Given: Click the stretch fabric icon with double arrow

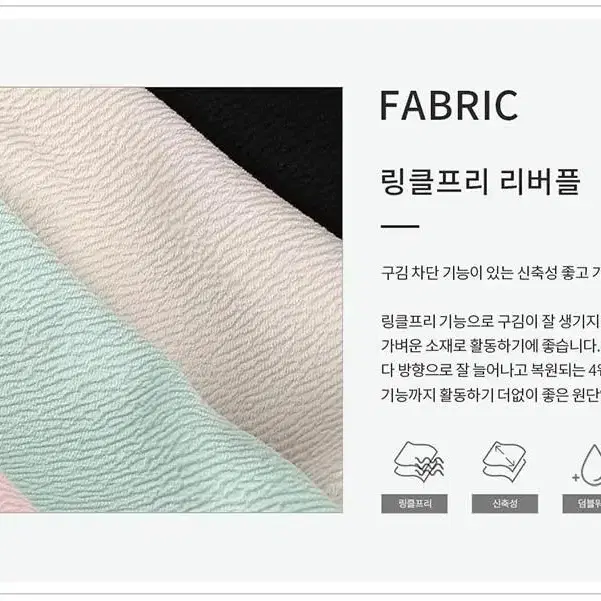Looking at the screenshot, I should (504, 462).
